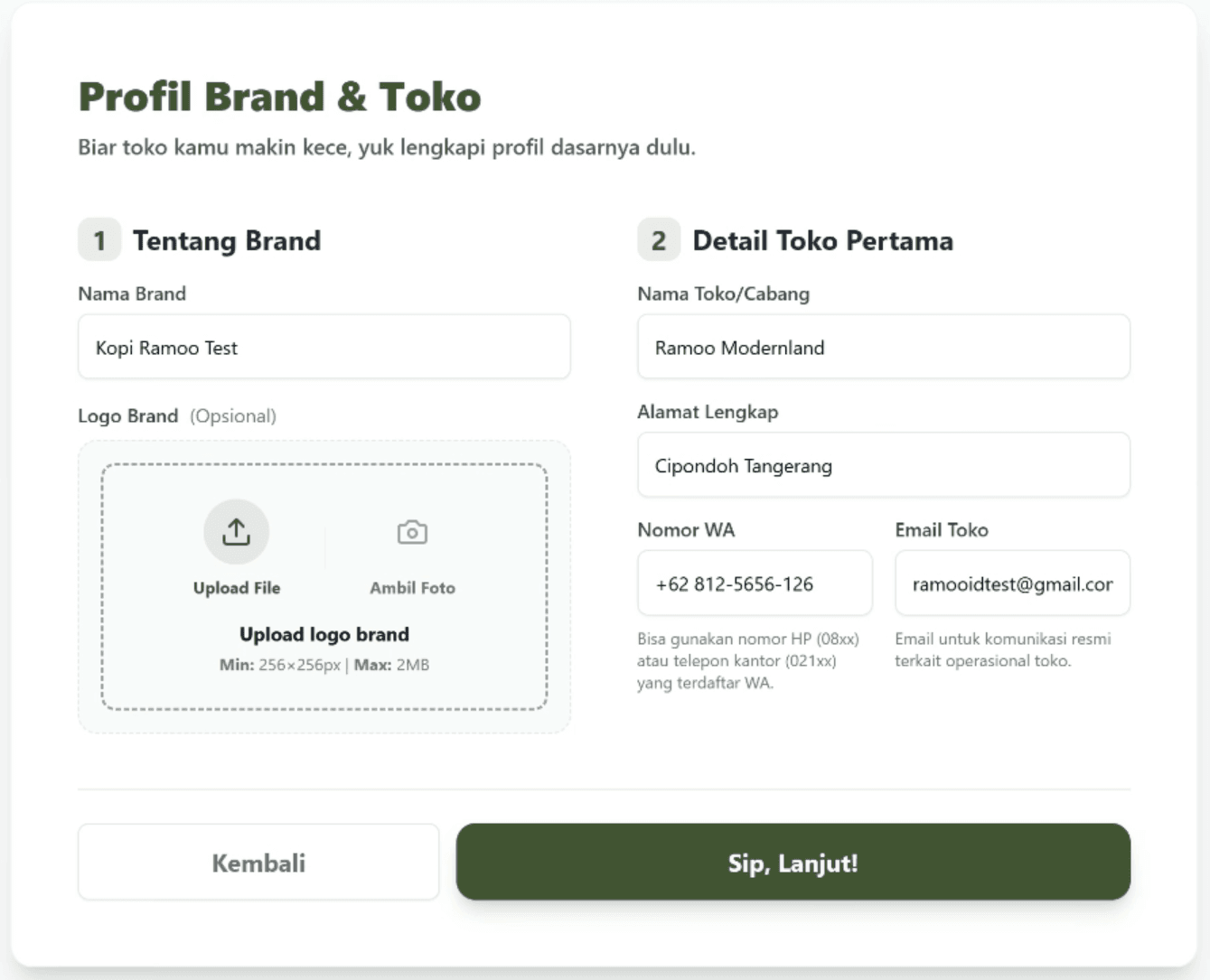Click the Nama Toko/Cabang field with Ramoo Modernland

884,347
